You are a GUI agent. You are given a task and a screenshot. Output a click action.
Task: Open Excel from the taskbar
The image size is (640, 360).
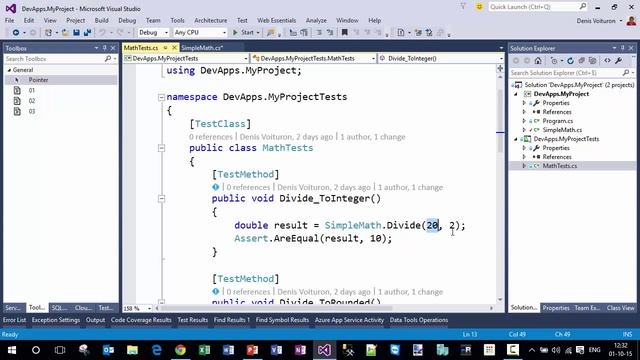pyautogui.click(x=204, y=350)
